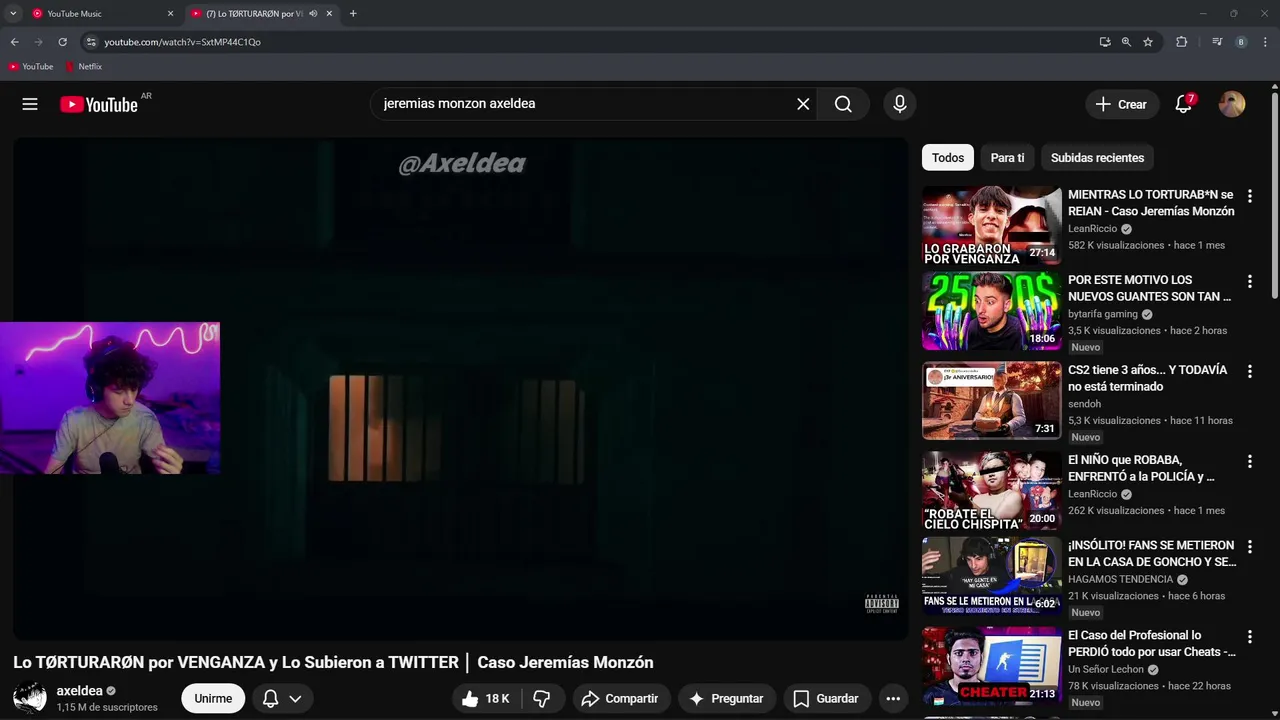Open ROBATE EL CIELO CHISPITA thumbnail

tap(991, 490)
